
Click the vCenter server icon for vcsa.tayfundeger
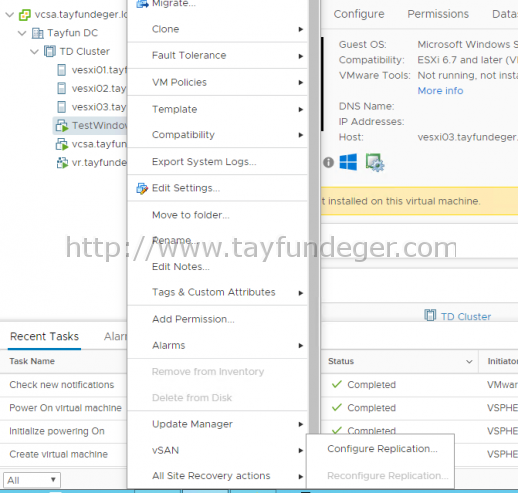[25, 15]
